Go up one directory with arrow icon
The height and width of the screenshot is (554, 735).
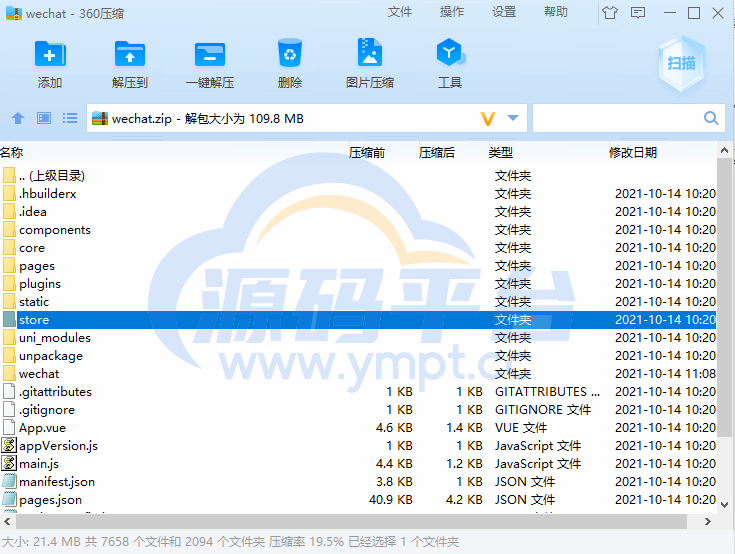[x=18, y=118]
